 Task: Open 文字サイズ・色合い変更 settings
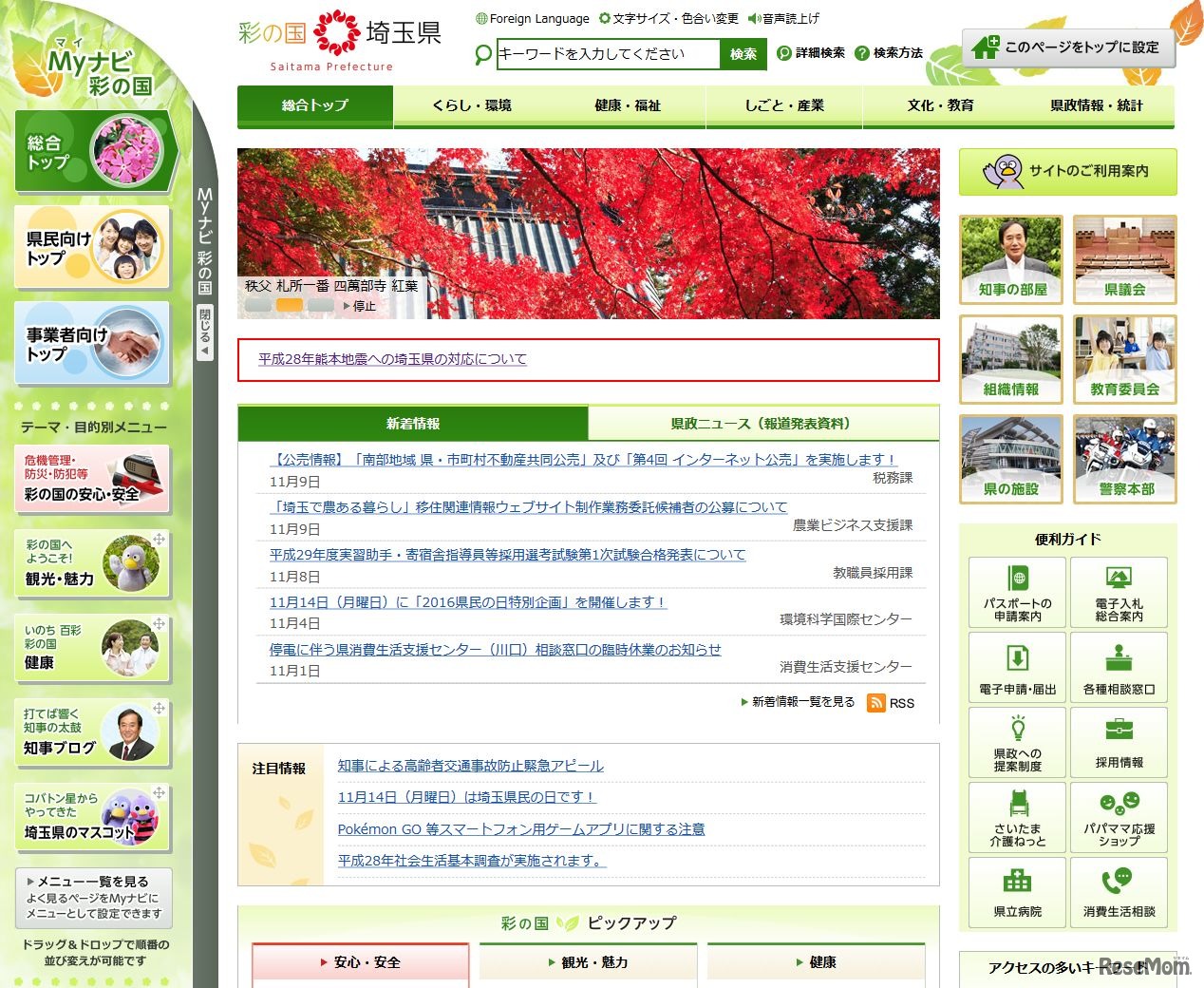[668, 18]
